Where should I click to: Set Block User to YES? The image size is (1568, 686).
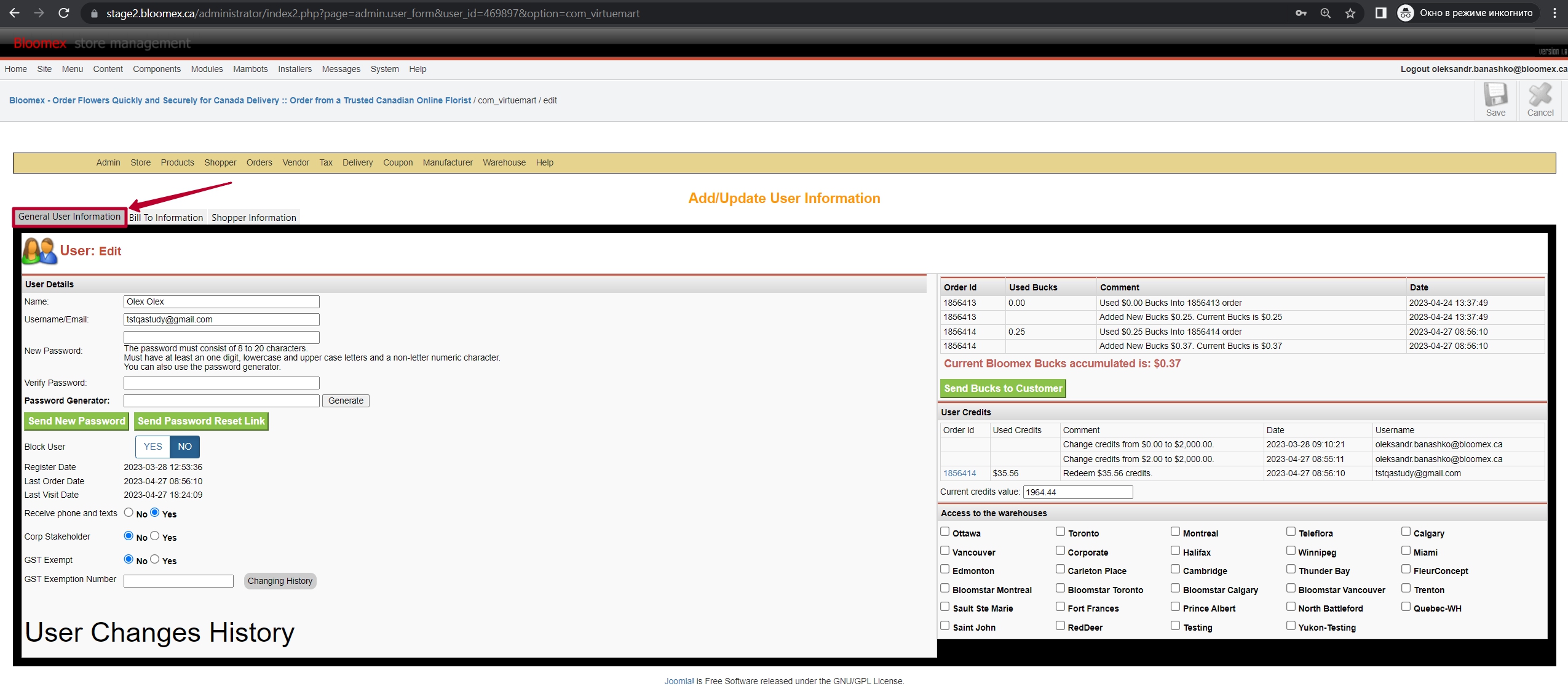point(152,447)
